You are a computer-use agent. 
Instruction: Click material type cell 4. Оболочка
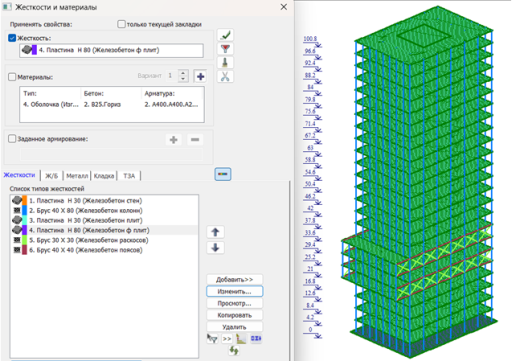pos(51,104)
